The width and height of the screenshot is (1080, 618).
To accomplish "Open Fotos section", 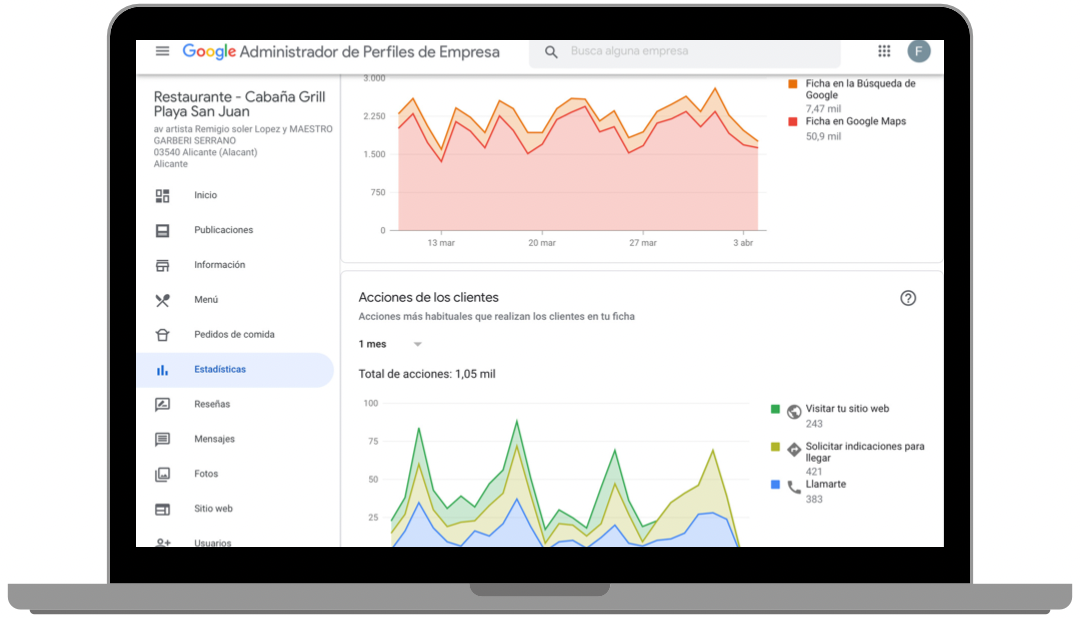I will point(206,473).
